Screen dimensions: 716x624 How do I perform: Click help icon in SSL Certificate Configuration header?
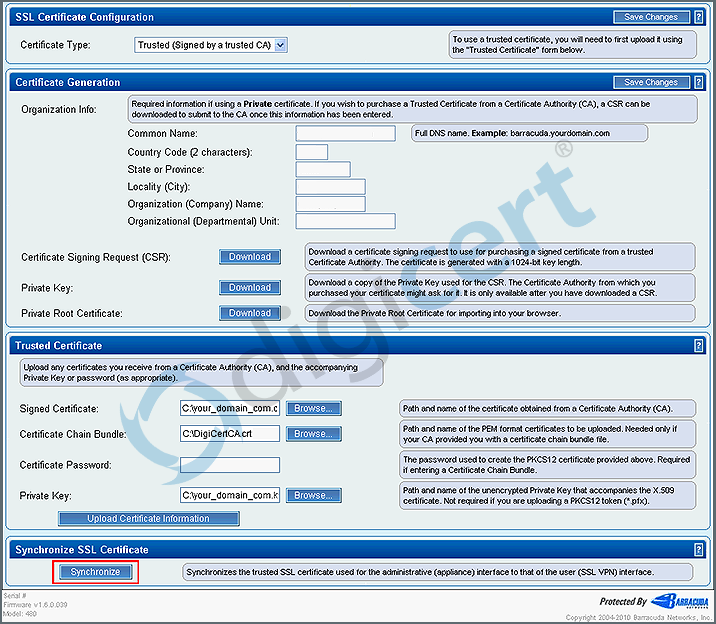[x=698, y=17]
